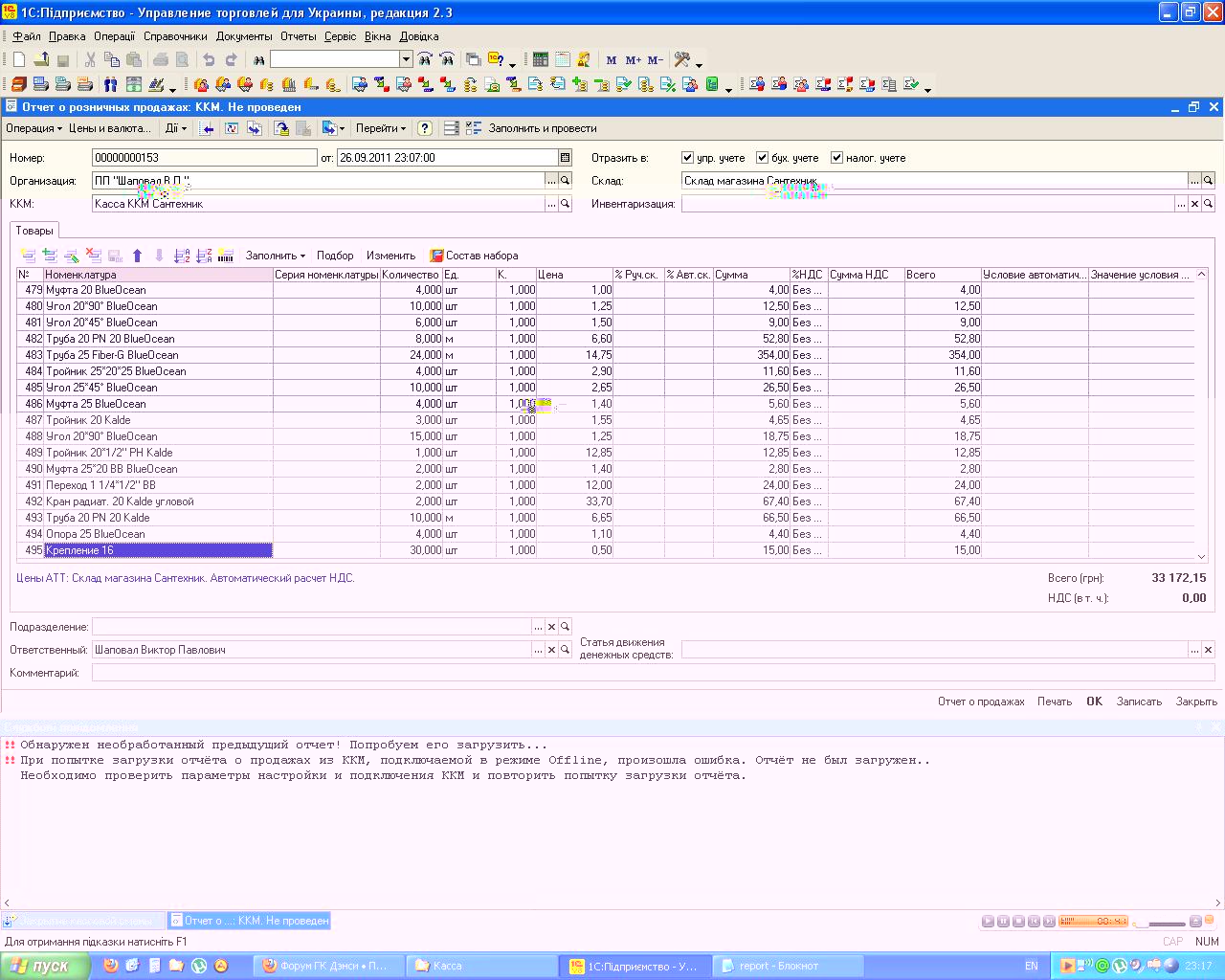Click the media player play button
This screenshot has width=1225, height=980.
coord(988,922)
